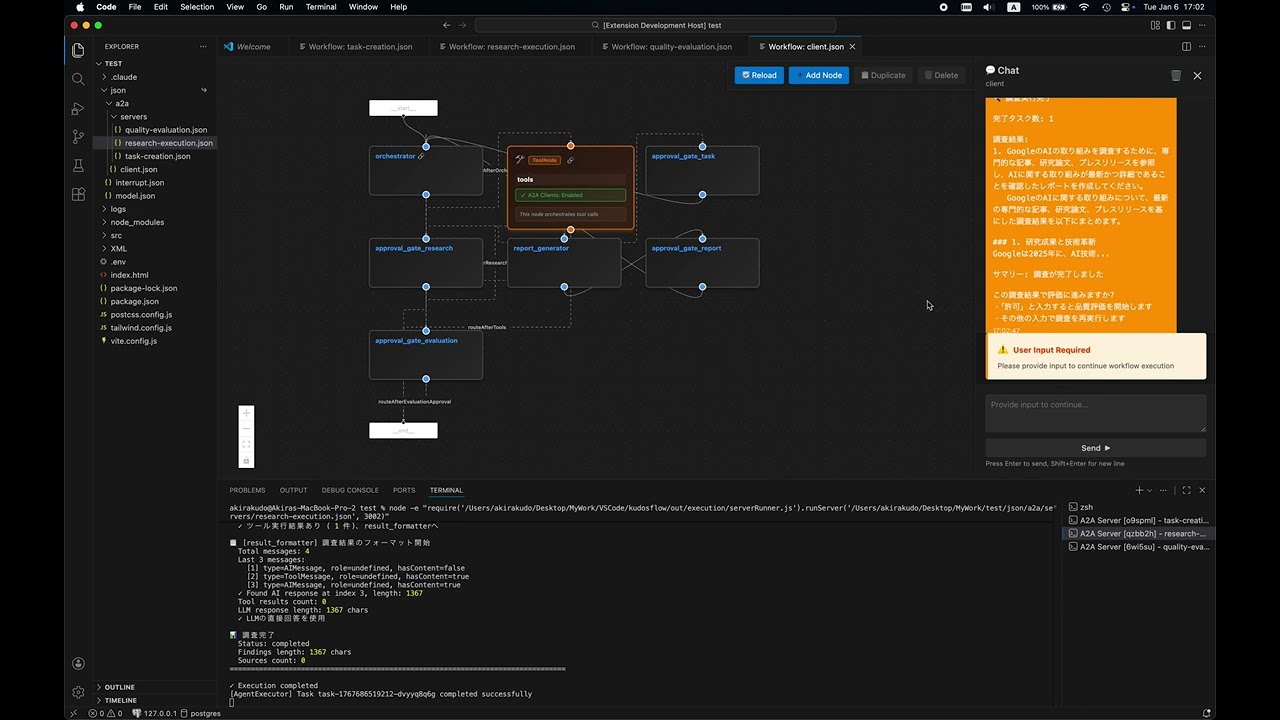The height and width of the screenshot is (720, 1280).
Task: Open macOS Control Center
Action: point(1127,7)
